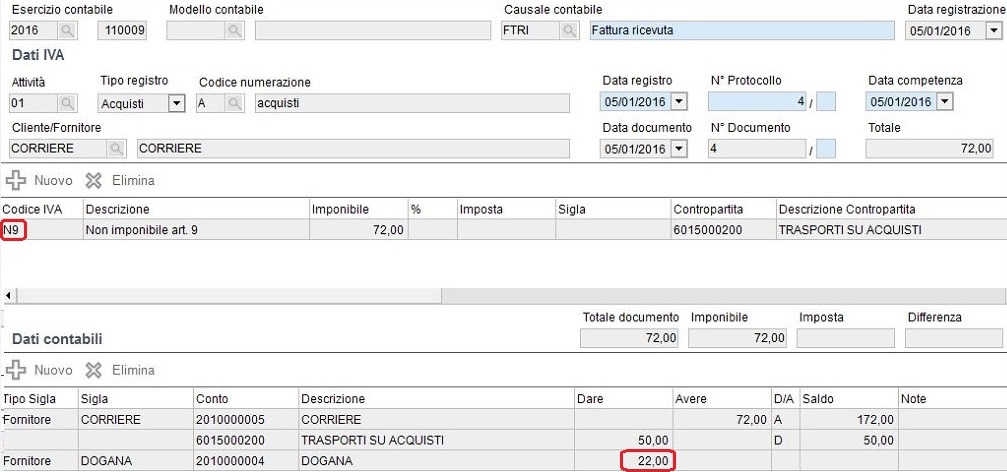
Task: Open the Data documento date dropdown
Action: tap(679, 149)
